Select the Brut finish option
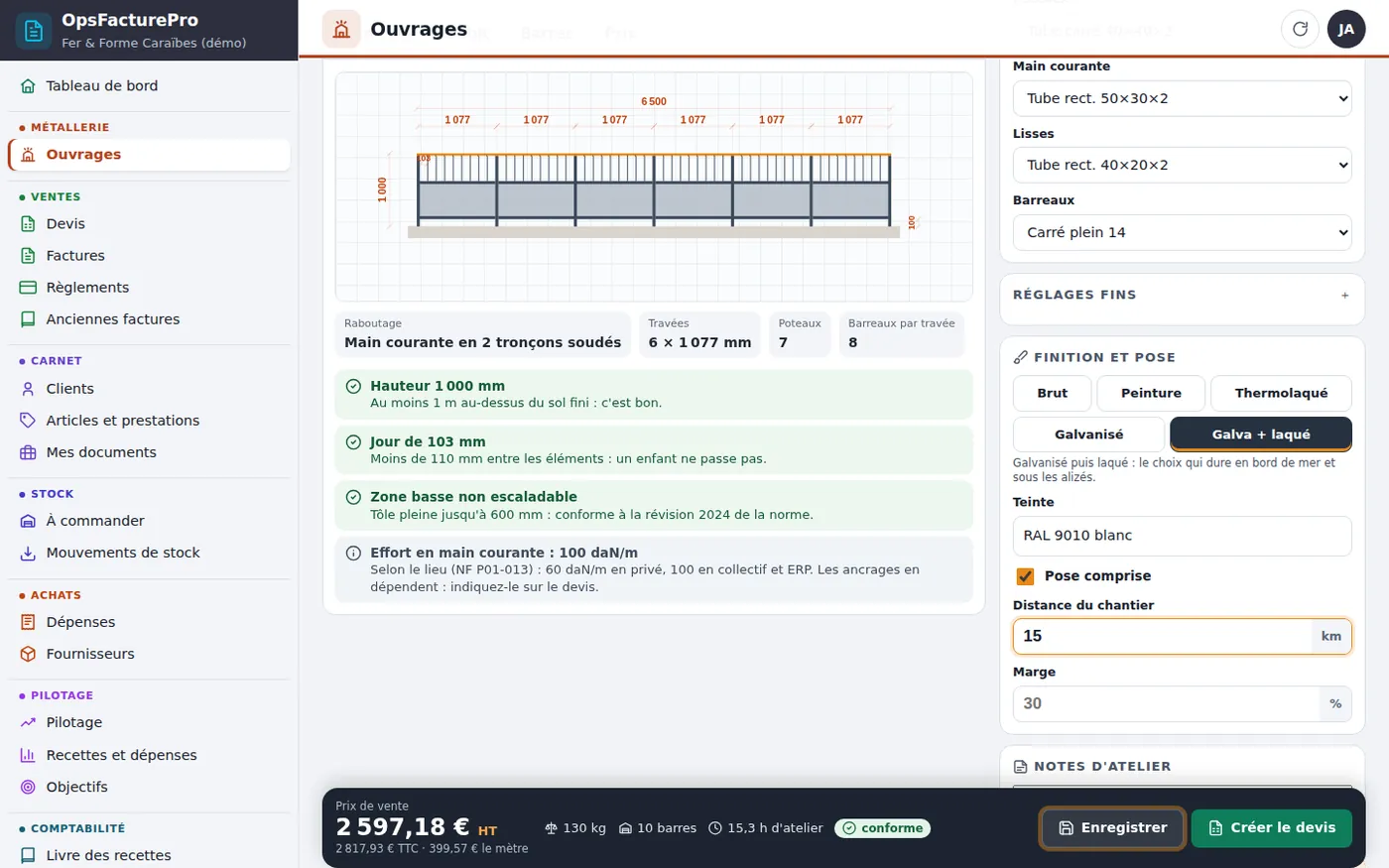 tap(1053, 393)
